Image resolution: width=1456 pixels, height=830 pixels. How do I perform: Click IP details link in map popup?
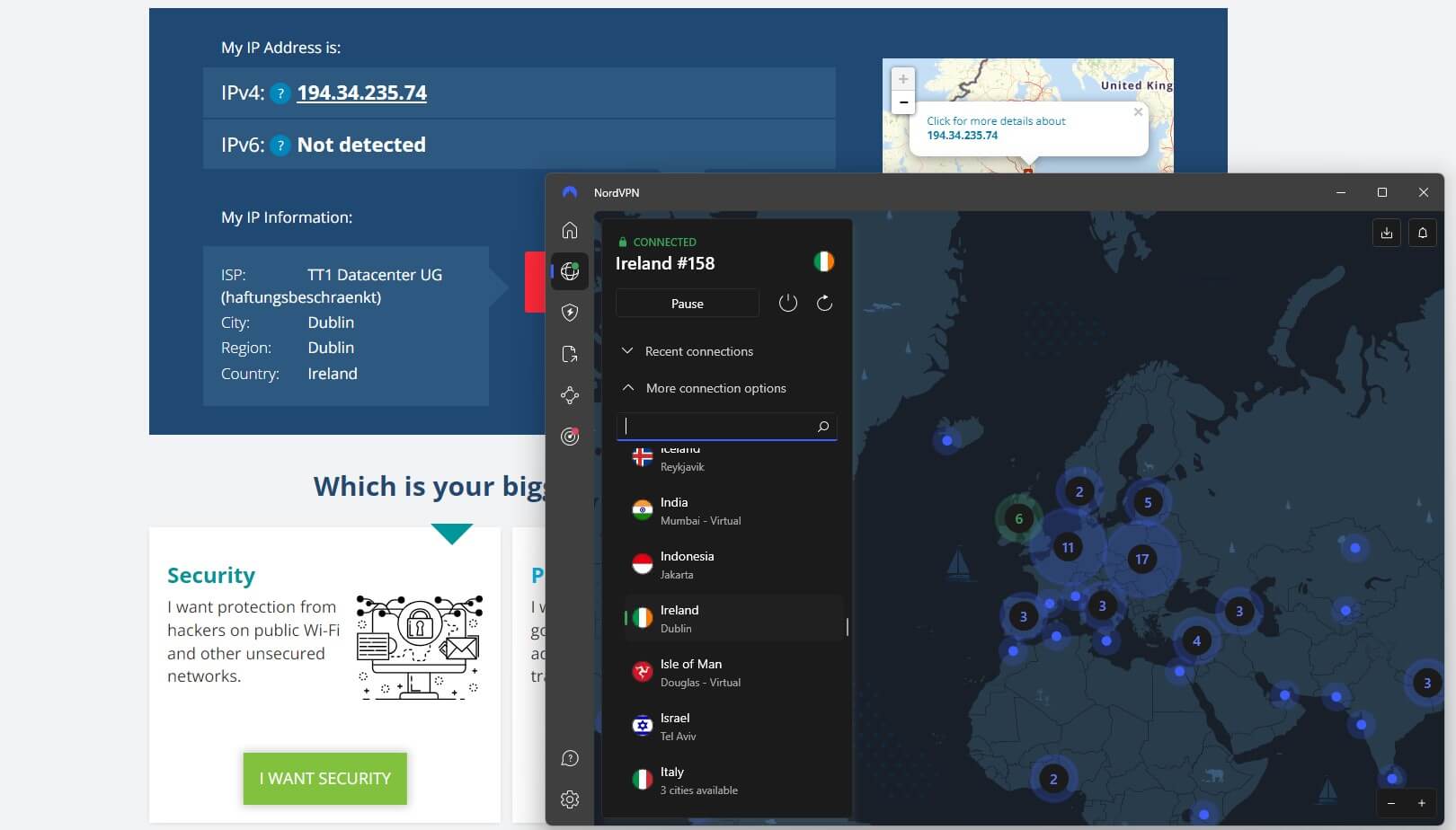click(x=996, y=128)
